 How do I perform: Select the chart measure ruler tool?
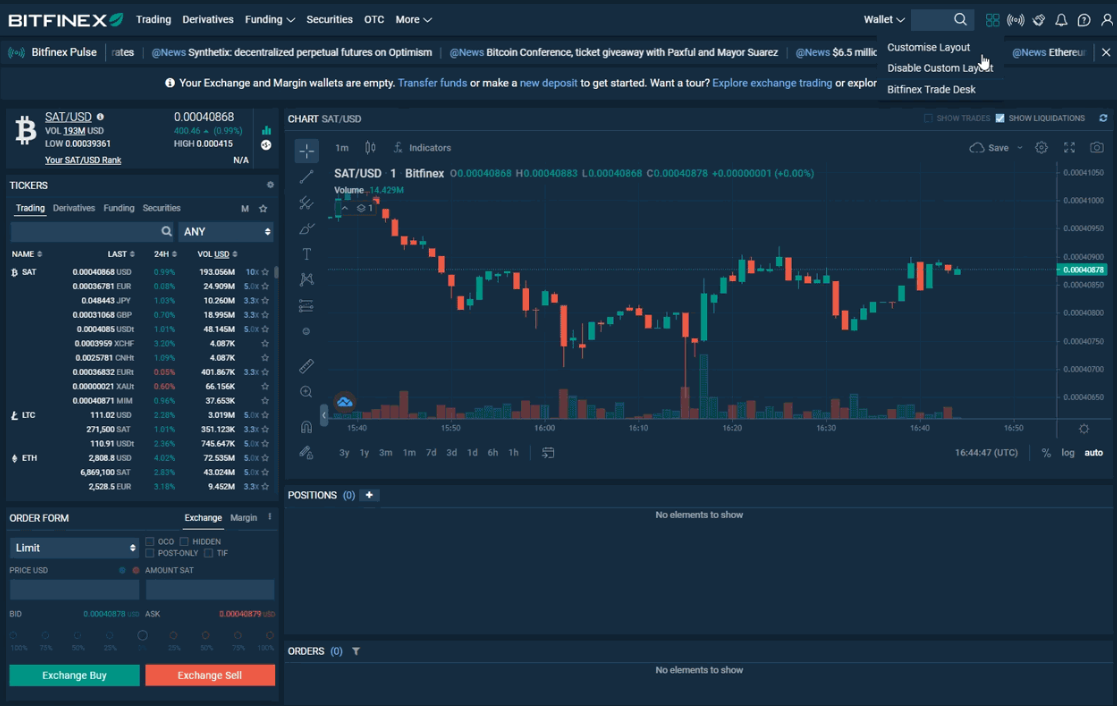click(307, 365)
